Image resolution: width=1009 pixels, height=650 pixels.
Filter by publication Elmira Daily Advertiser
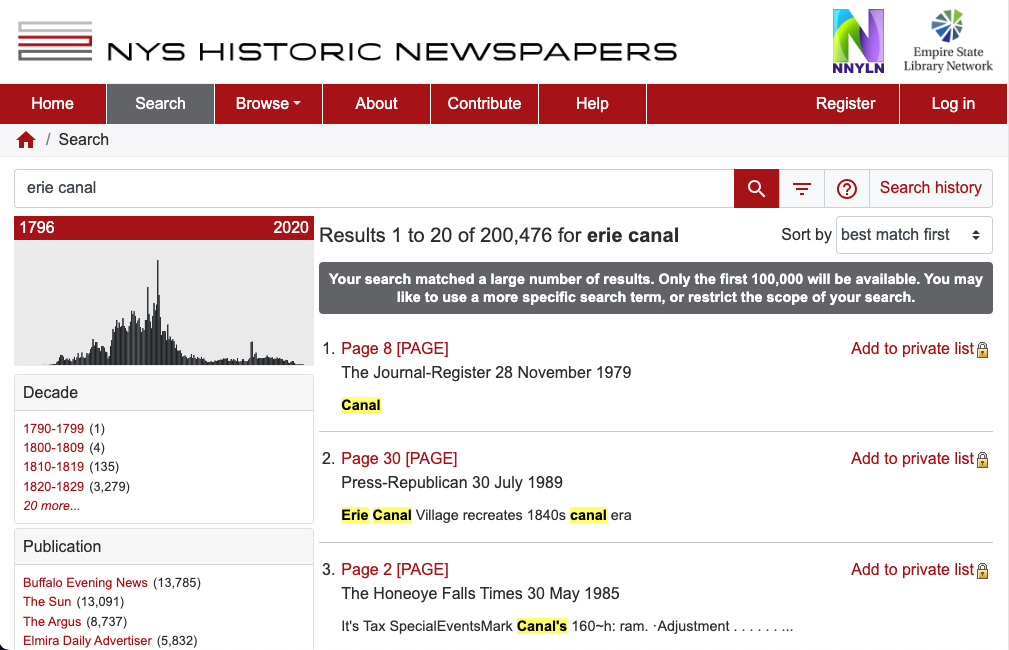tap(88, 641)
